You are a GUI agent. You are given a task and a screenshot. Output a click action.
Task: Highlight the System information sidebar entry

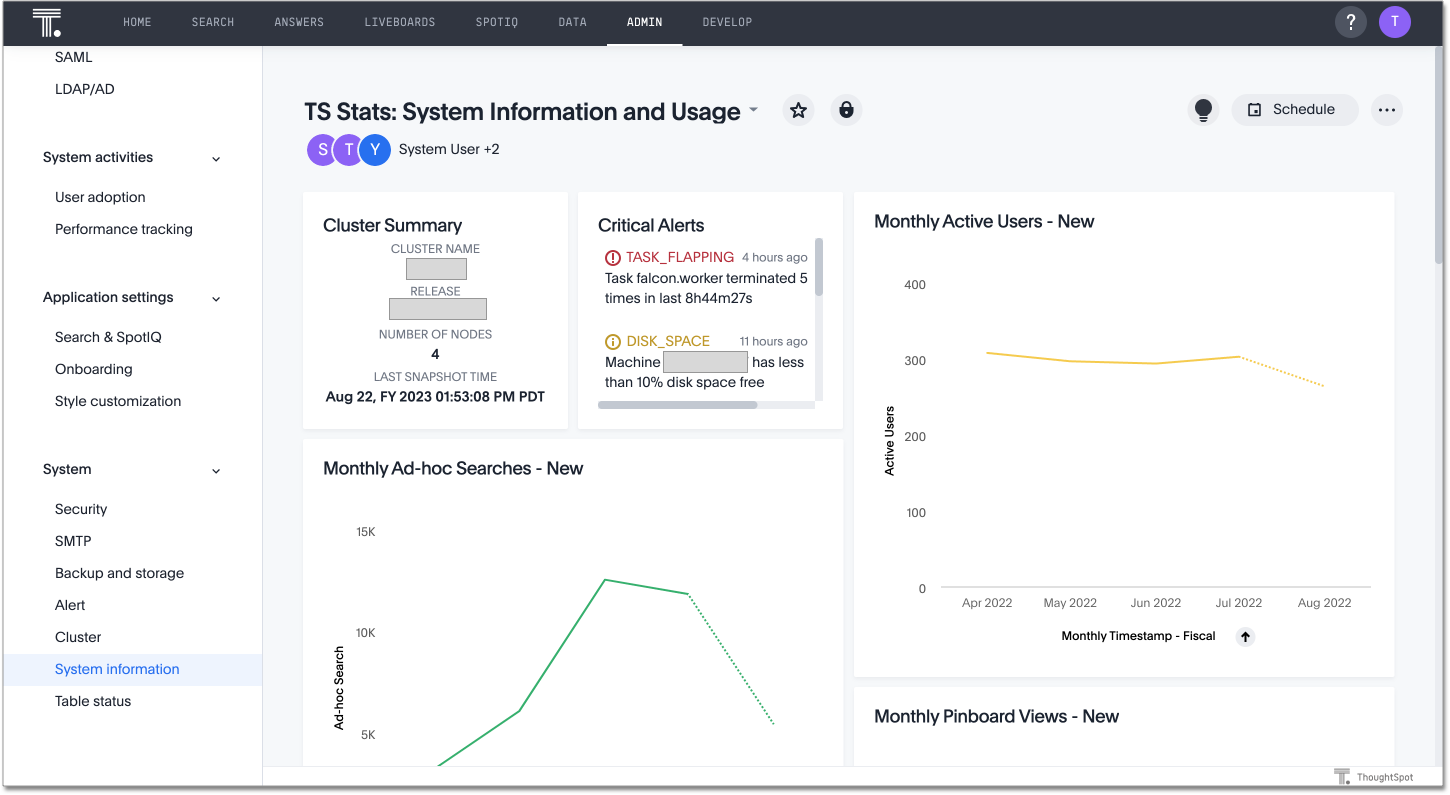tap(117, 668)
